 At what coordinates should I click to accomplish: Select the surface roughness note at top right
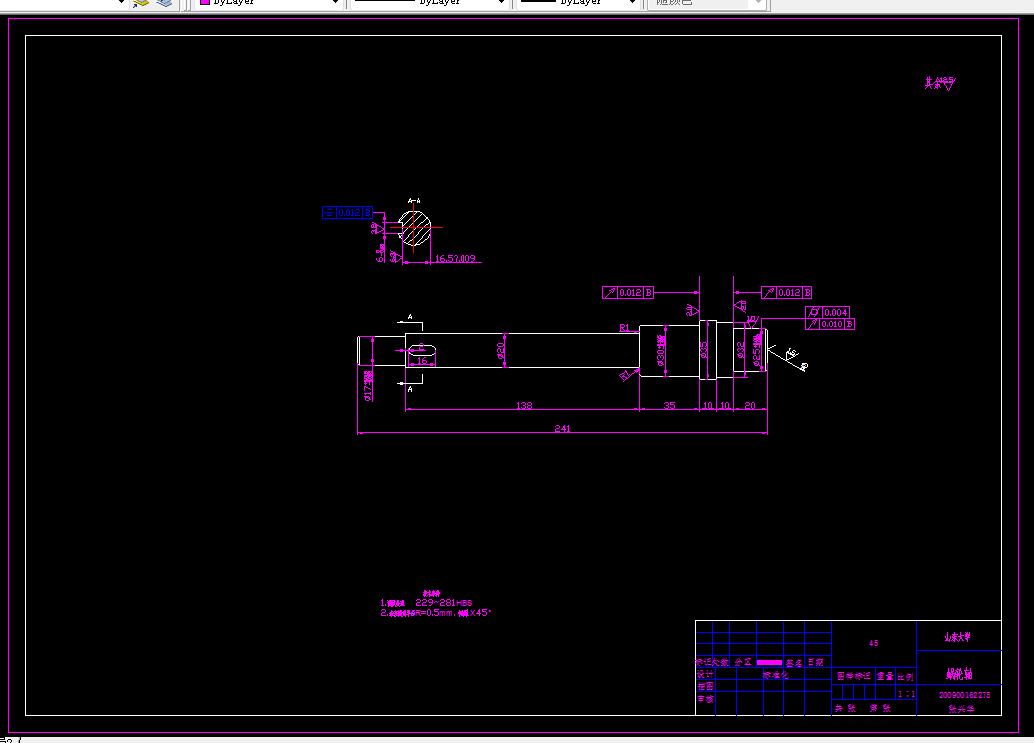(x=940, y=83)
